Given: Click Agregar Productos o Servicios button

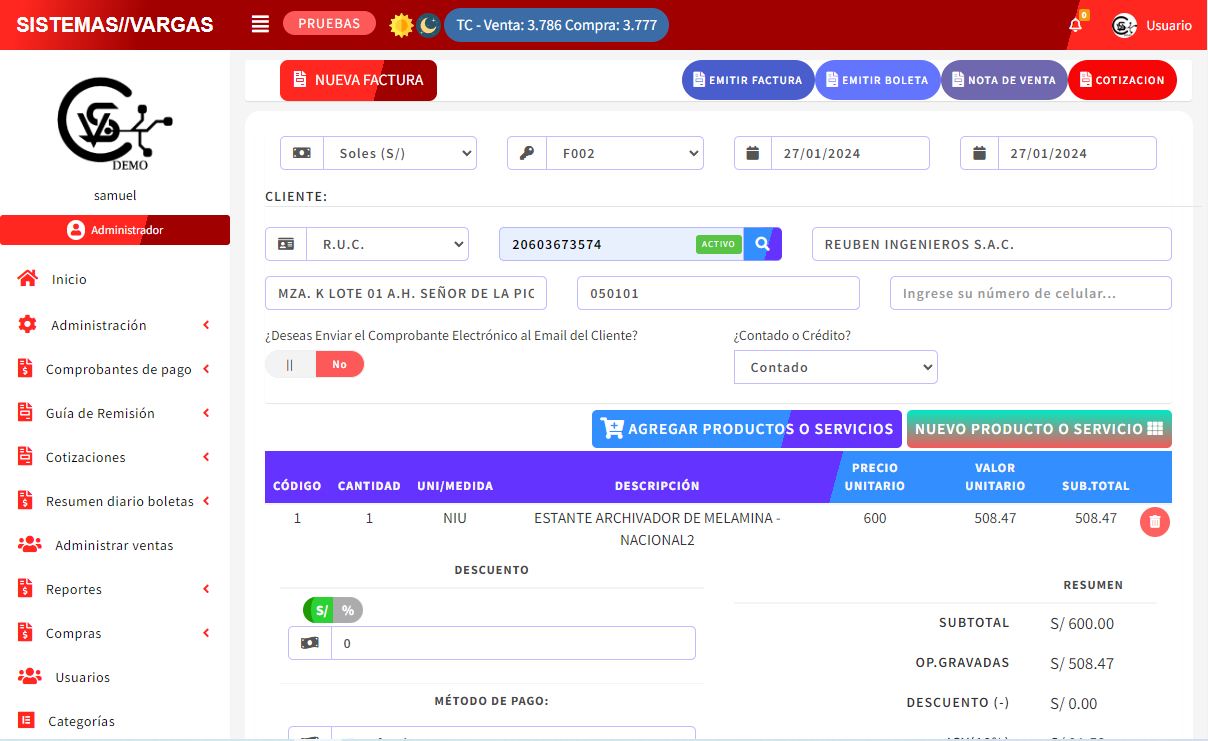Looking at the screenshot, I should 746,429.
